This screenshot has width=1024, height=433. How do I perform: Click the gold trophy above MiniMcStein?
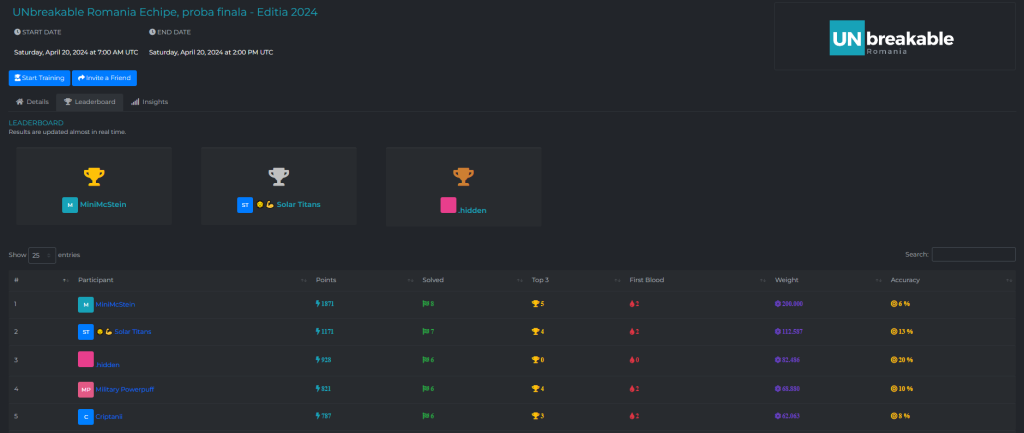coord(94,176)
